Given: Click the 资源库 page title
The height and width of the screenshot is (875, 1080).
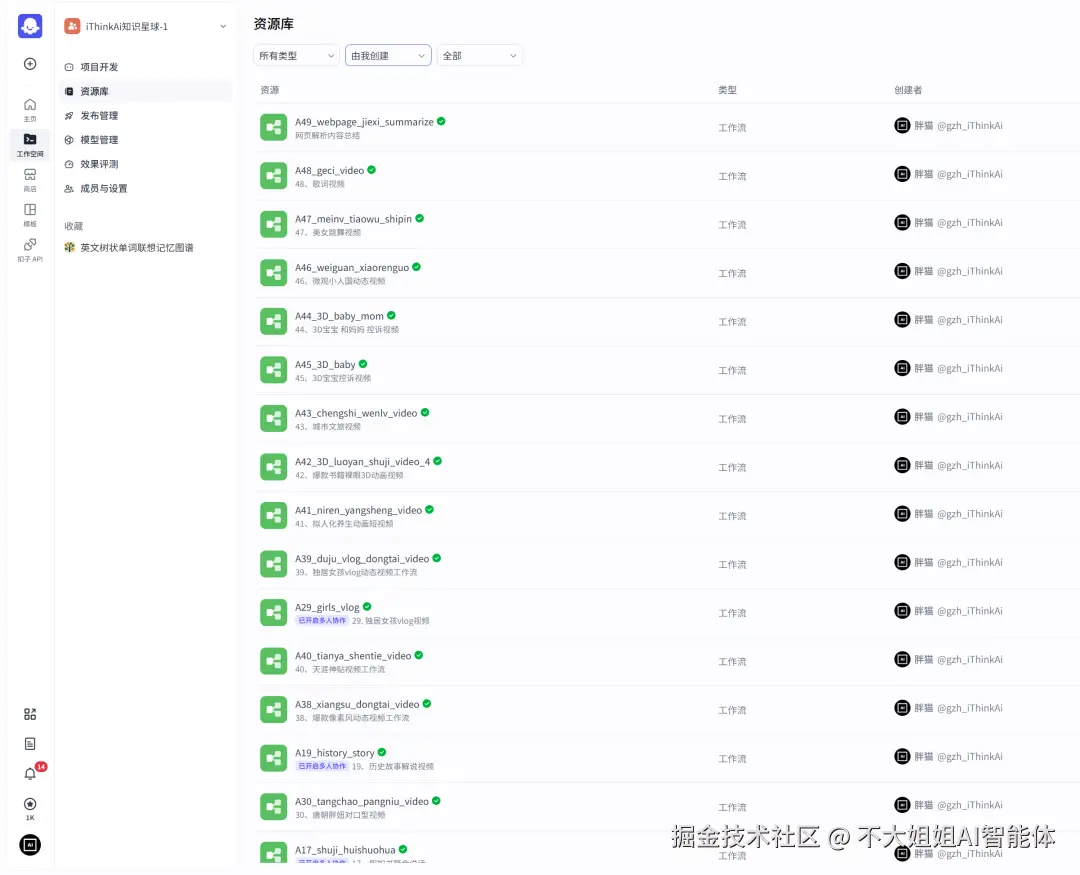Looking at the screenshot, I should pyautogui.click(x=273, y=24).
